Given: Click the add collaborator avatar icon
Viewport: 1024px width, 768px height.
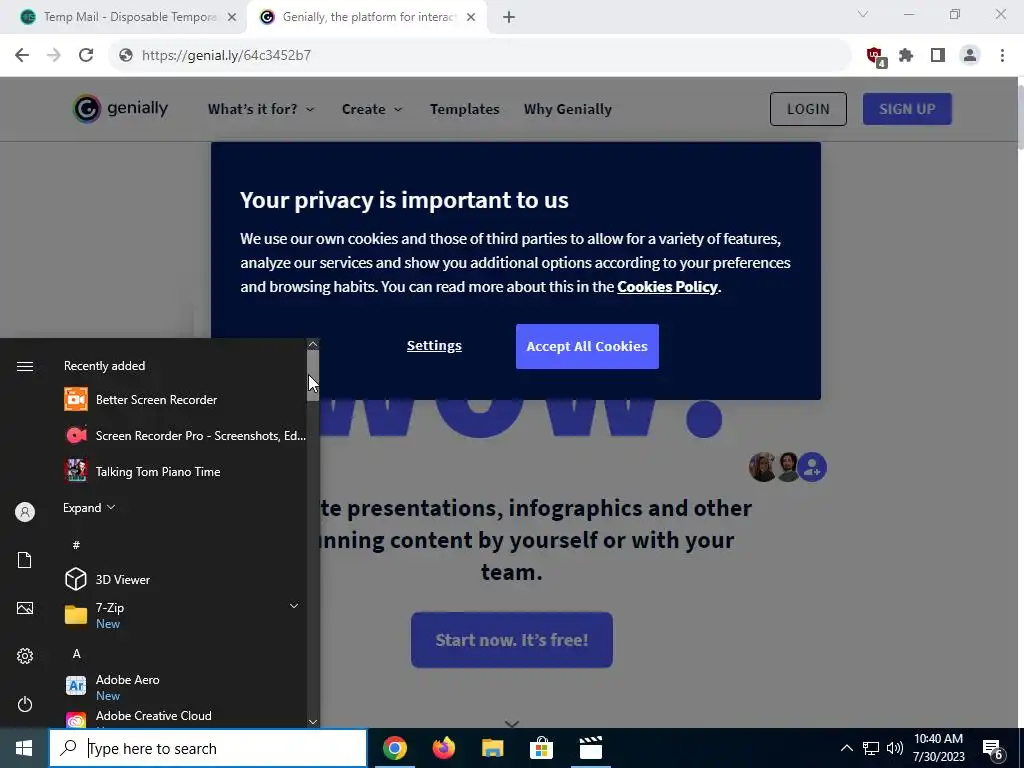Looking at the screenshot, I should pos(812,467).
